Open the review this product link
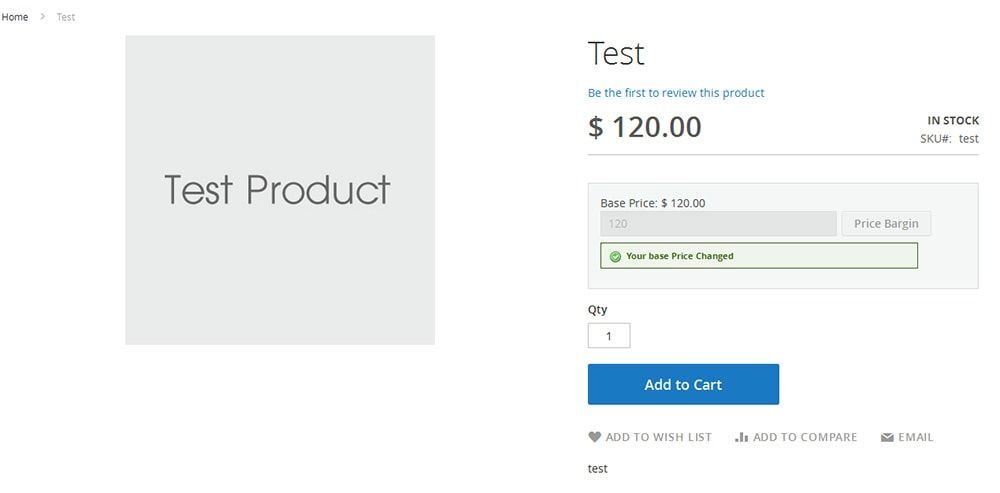 676,93
